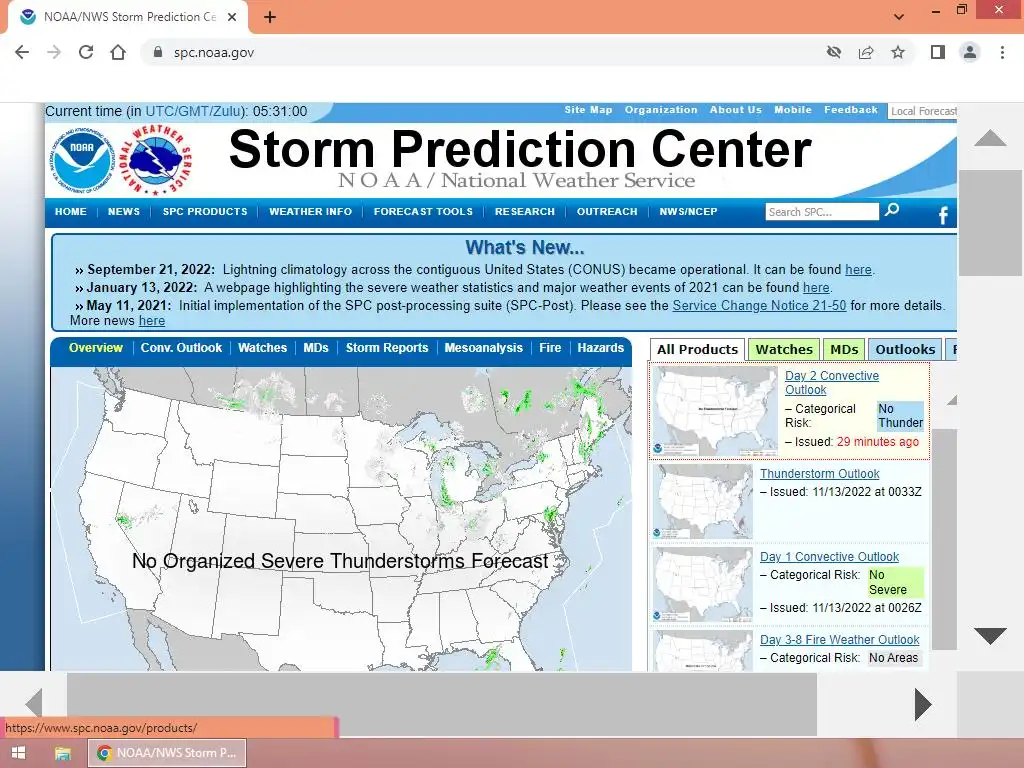The image size is (1024, 768).
Task: View site info via padlock icon
Action: pos(157,52)
